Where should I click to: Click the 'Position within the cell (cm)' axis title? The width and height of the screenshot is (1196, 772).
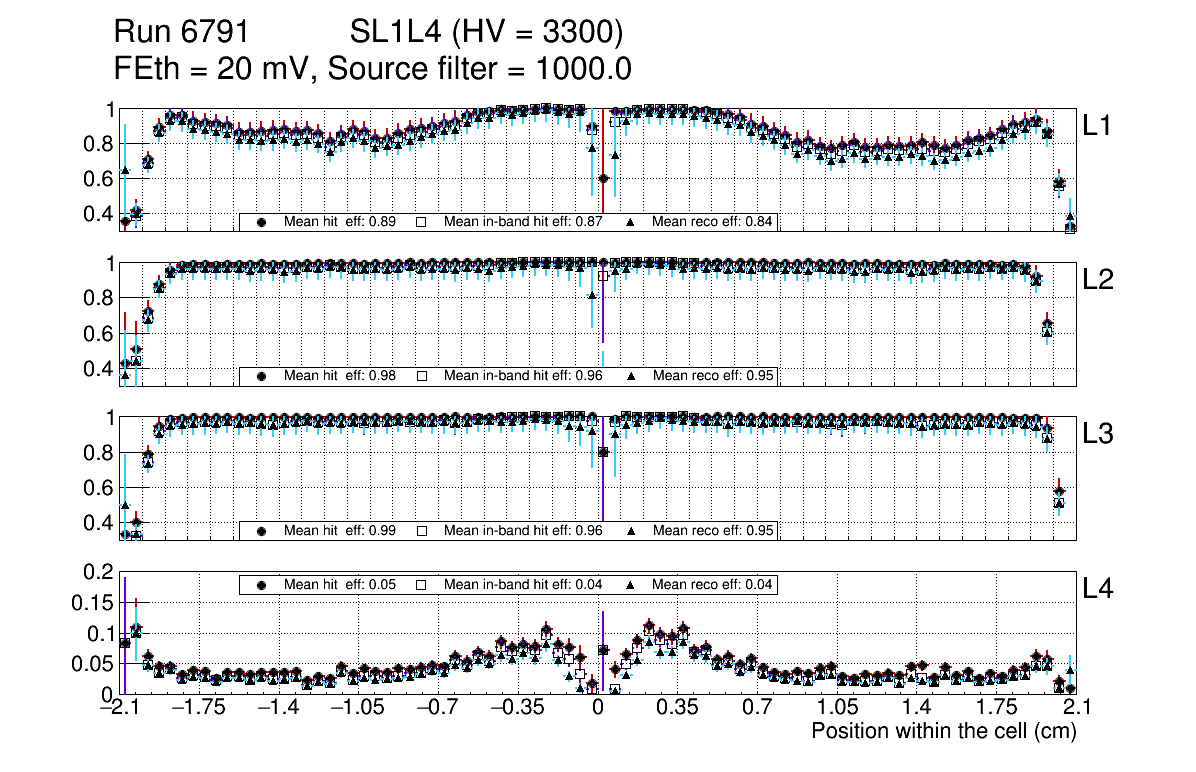coord(943,731)
